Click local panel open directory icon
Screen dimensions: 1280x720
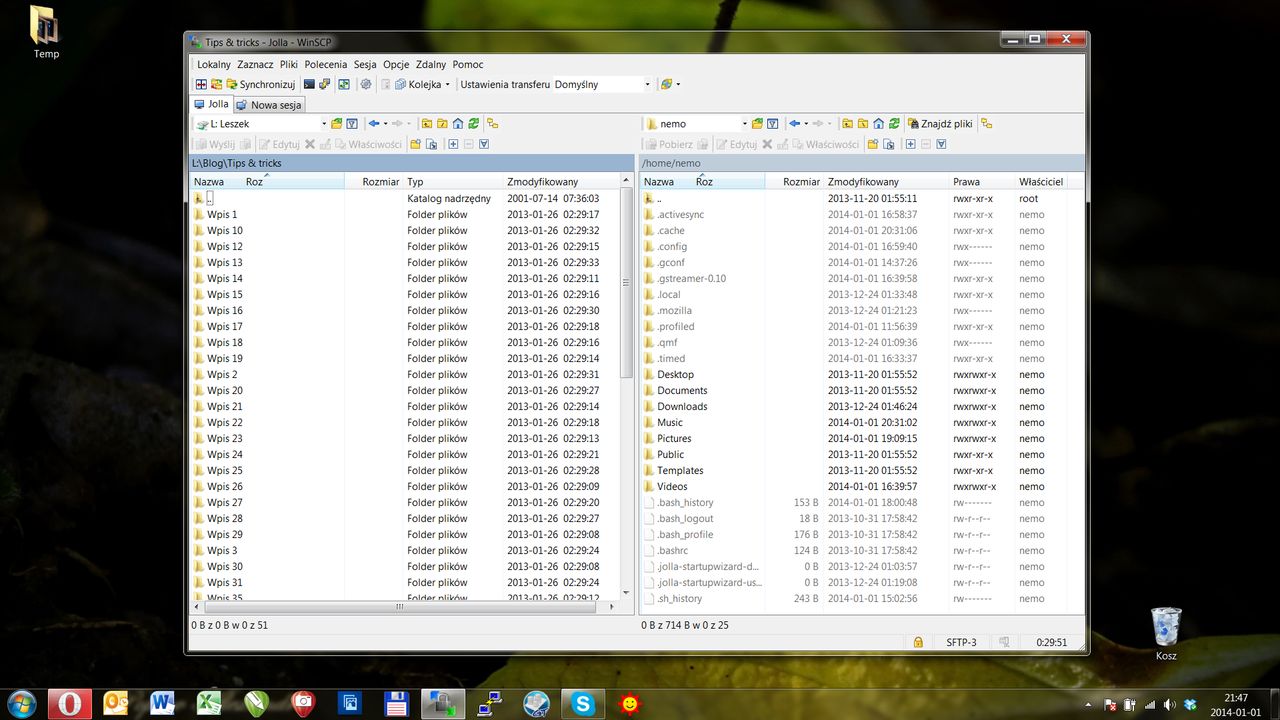coord(336,124)
